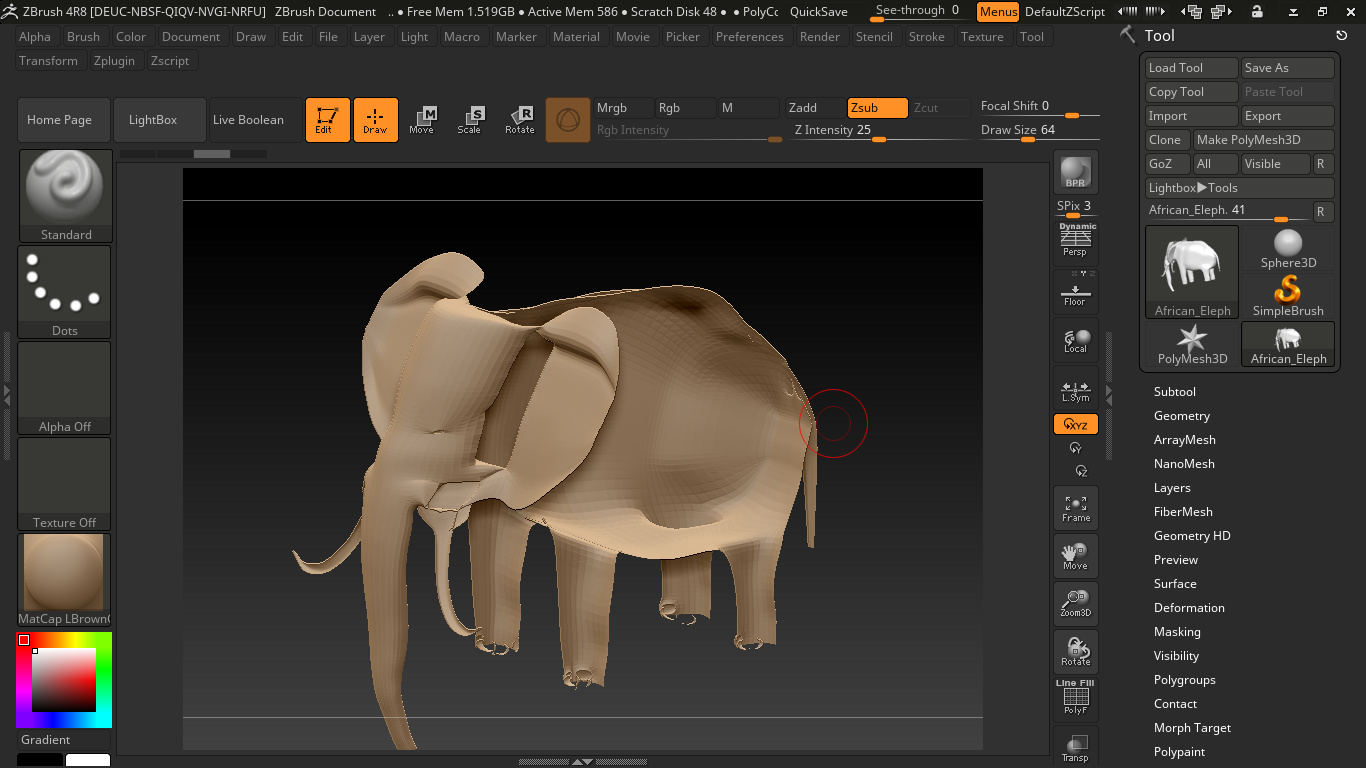Expand the Deformation section
The image size is (1366, 768).
[1189, 608]
